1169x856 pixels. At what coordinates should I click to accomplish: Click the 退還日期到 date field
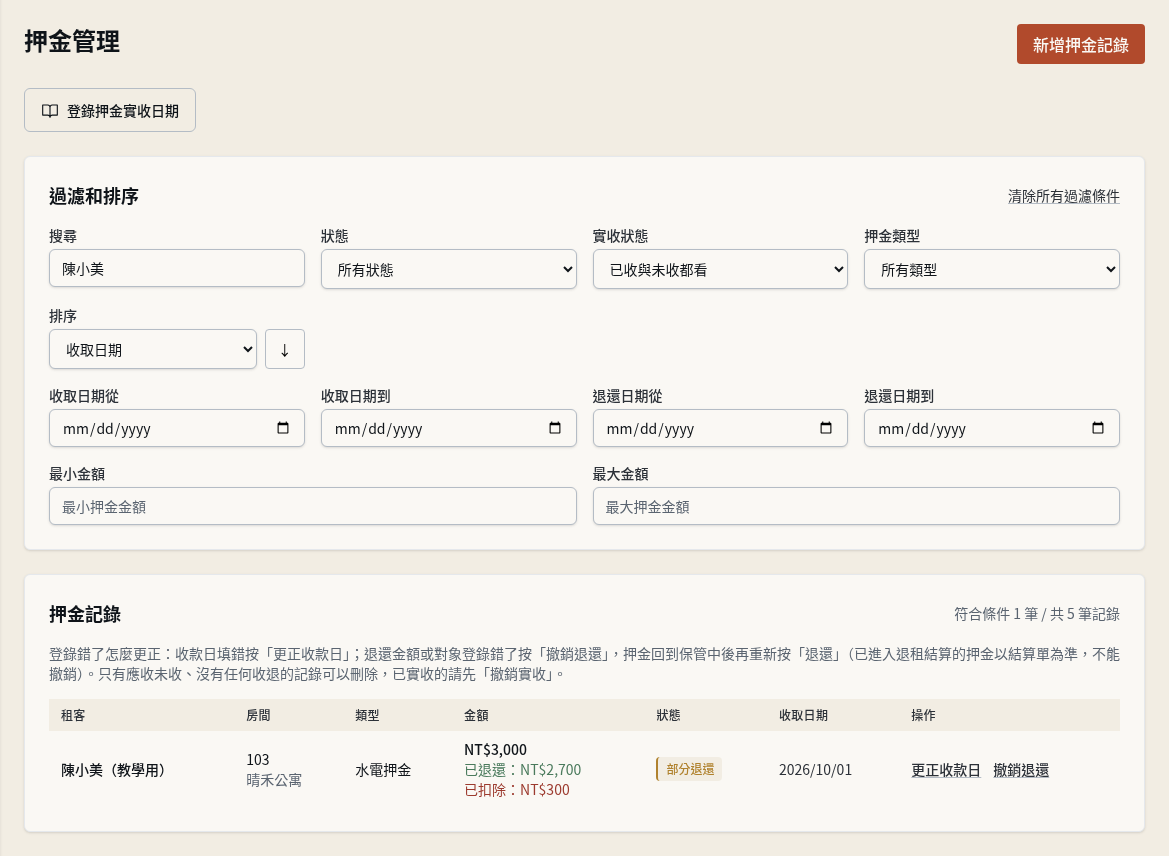click(992, 428)
